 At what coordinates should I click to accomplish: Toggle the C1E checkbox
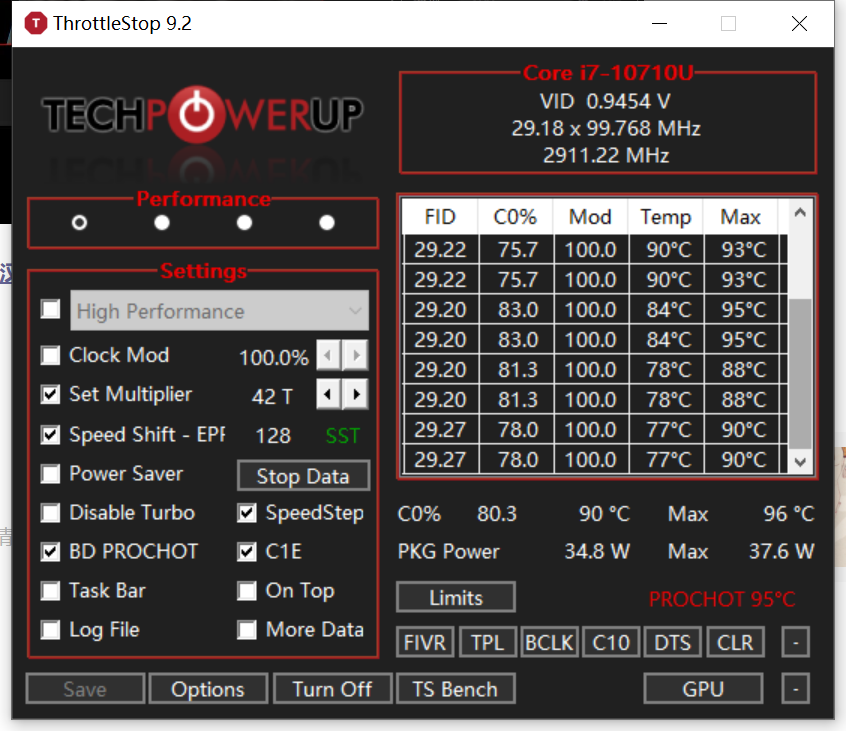(x=247, y=552)
